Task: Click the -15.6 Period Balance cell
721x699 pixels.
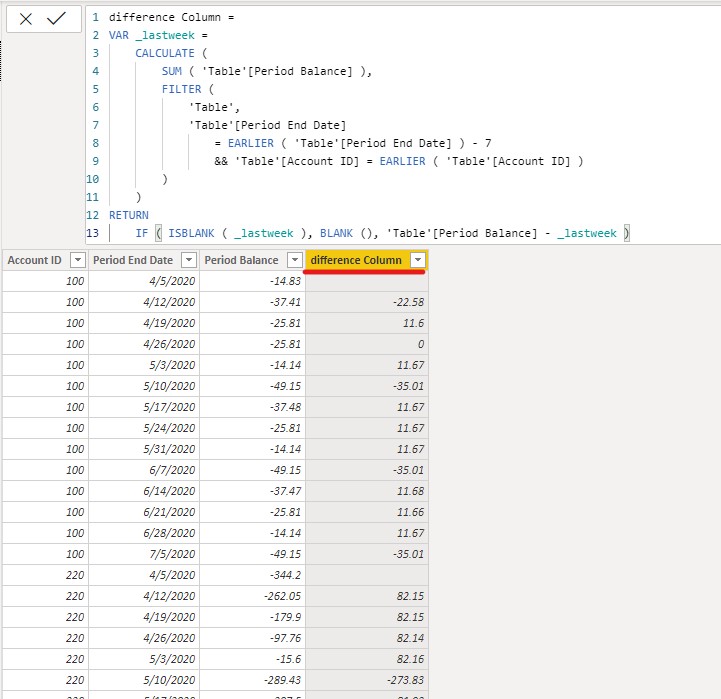Action: pyautogui.click(x=252, y=659)
